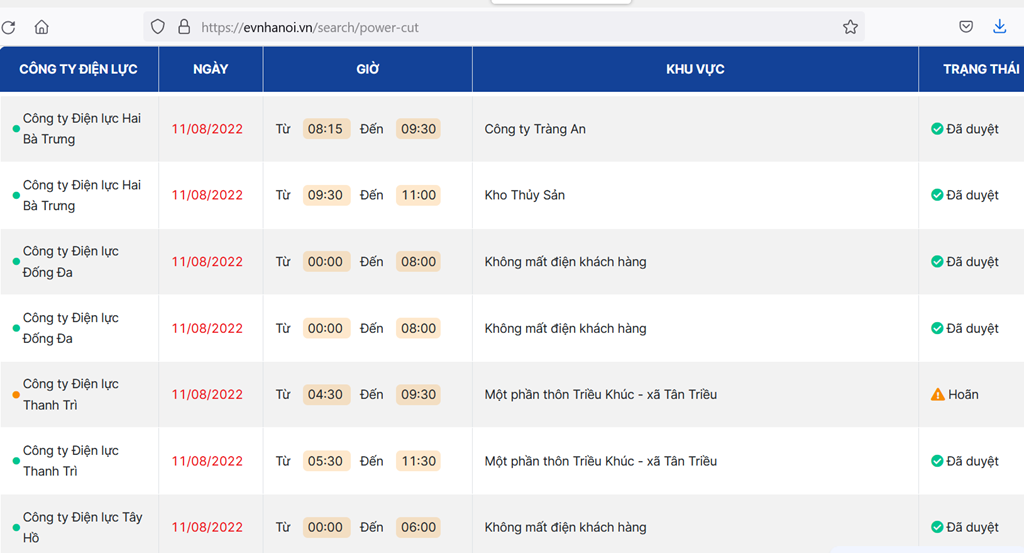Click the 04:30 start time badge

326,394
